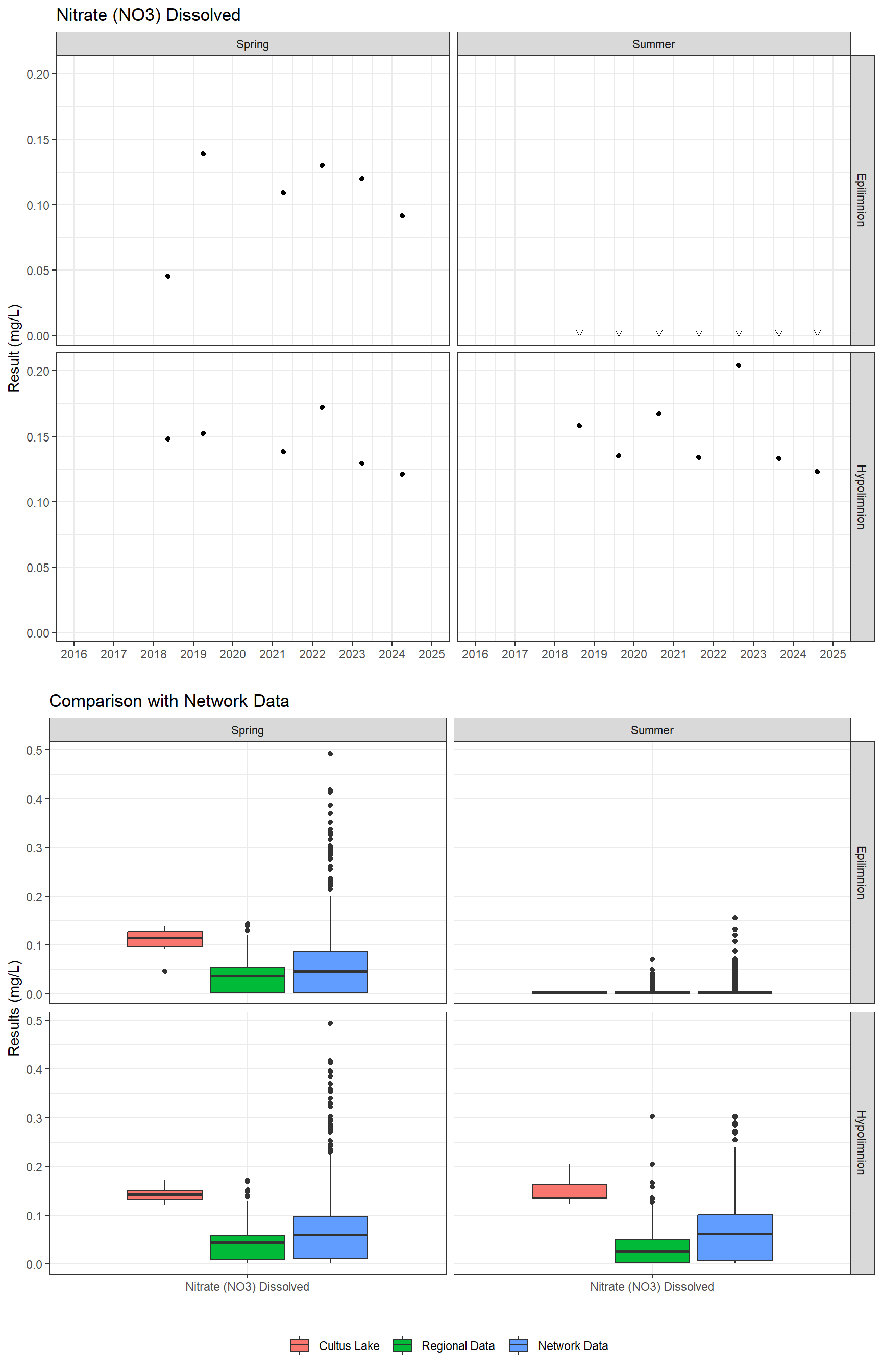The width and height of the screenshot is (882, 1372).
Task: Click the red Cultus Lake box in Spring Epilimnion
Action: 165,939
